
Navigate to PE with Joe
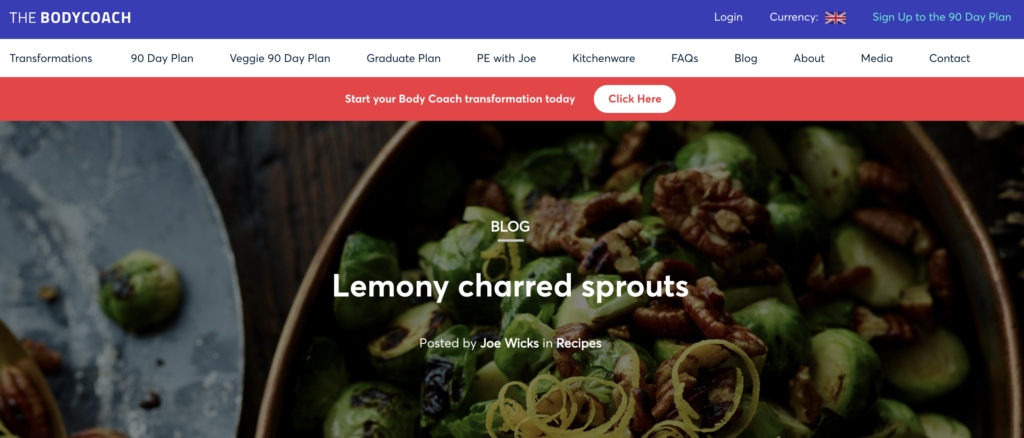click(507, 58)
